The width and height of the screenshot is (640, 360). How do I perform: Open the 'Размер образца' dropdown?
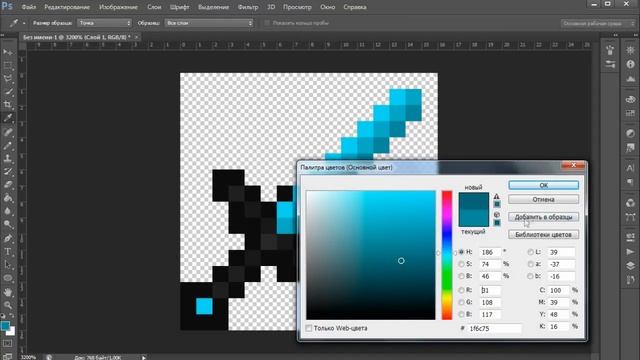pyautogui.click(x=104, y=23)
